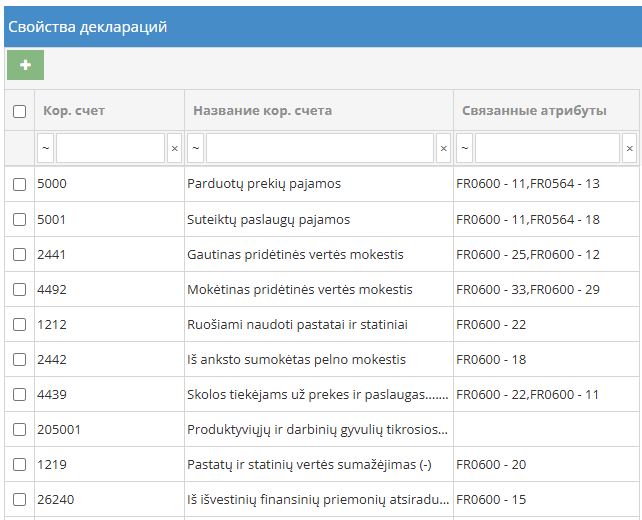Click attributes FR0600 - 11,FR0564 - 18
The width and height of the screenshot is (642, 520).
click(528, 220)
